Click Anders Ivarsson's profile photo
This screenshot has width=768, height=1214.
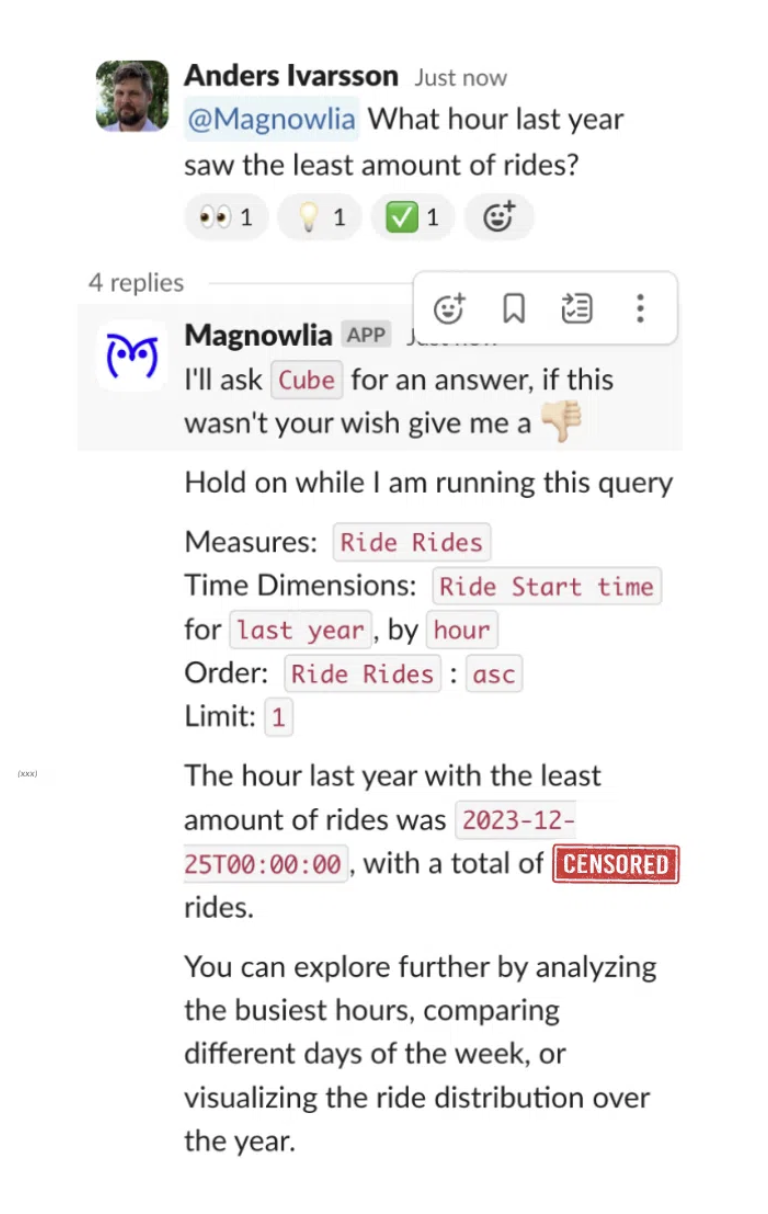click(x=132, y=96)
